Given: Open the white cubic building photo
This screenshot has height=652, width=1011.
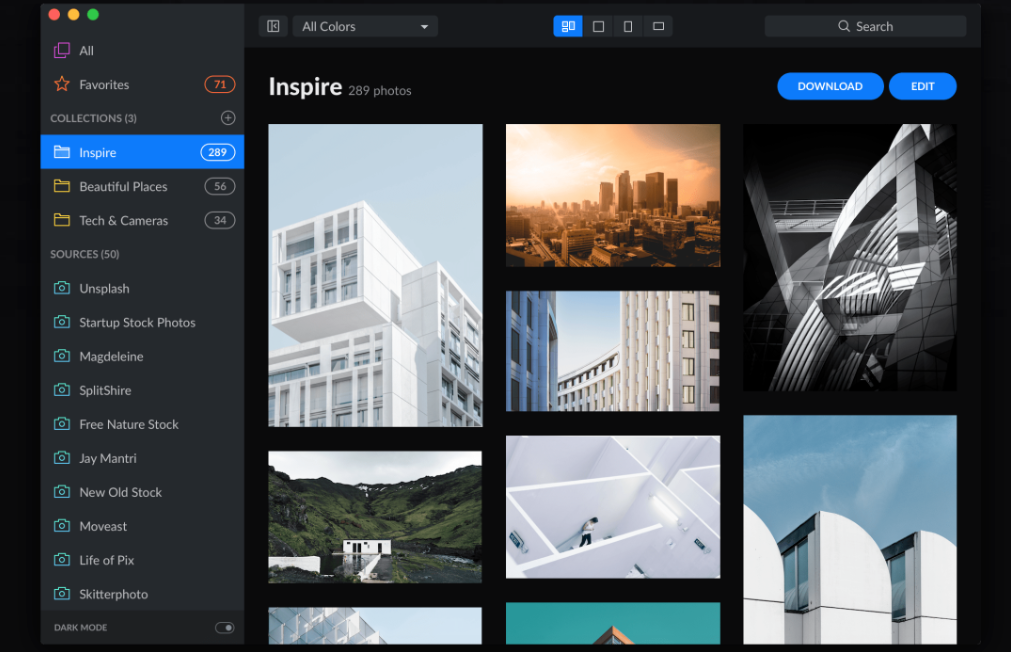Looking at the screenshot, I should (x=375, y=275).
